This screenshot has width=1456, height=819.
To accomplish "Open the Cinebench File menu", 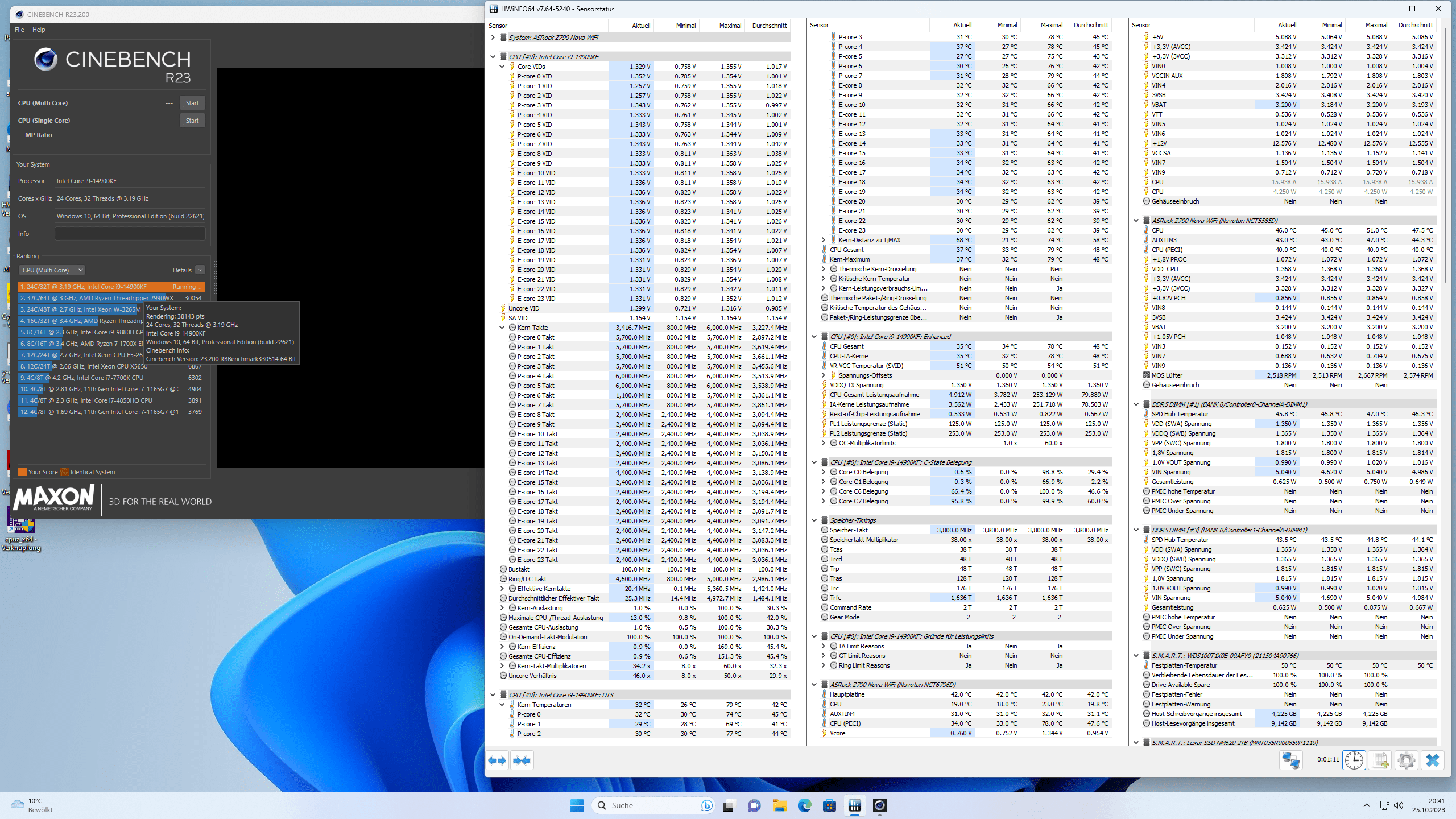I will pos(19,30).
